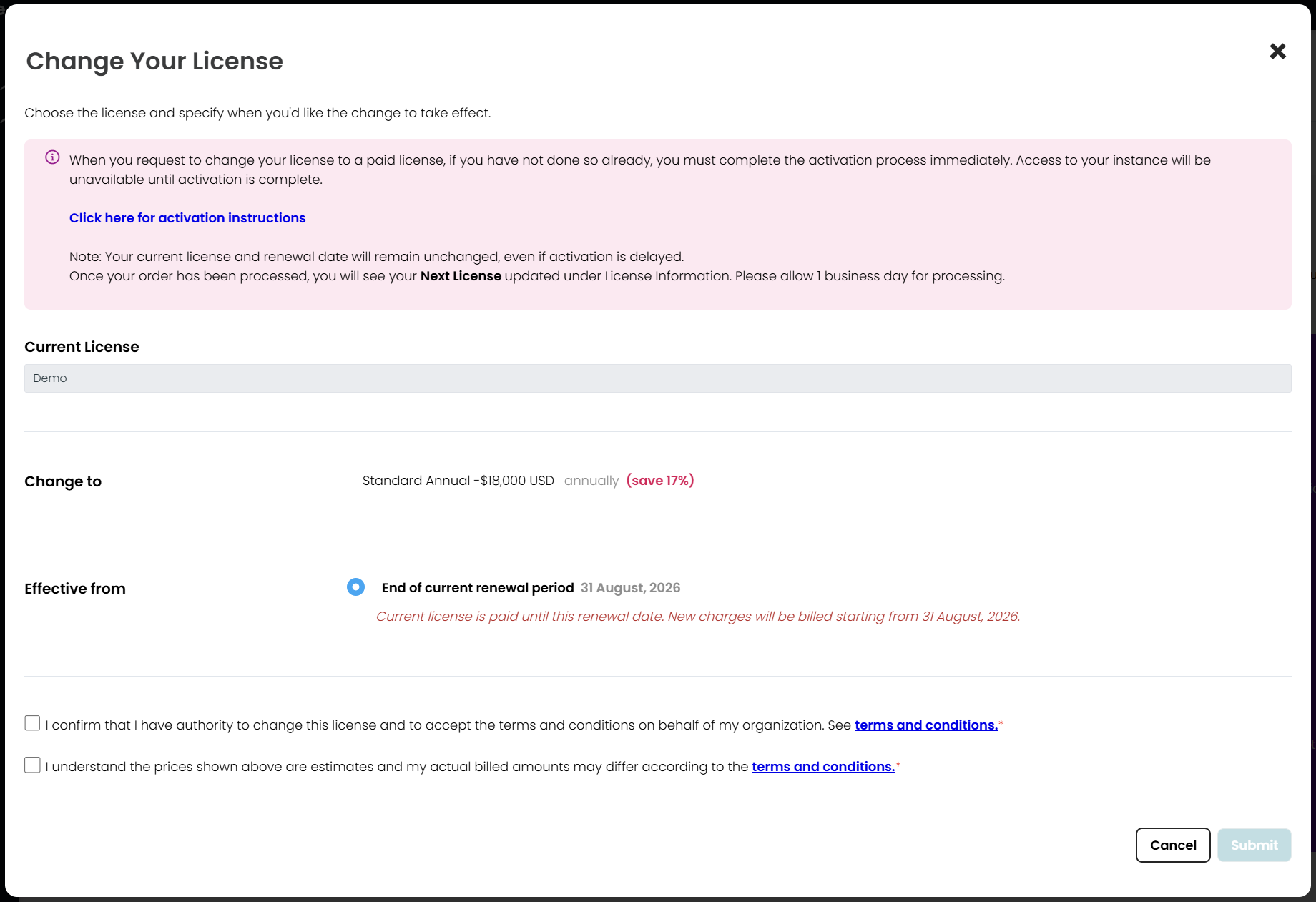Select the Standard Annual $18,000 plan option
This screenshot has height=902, width=1316.
[458, 480]
